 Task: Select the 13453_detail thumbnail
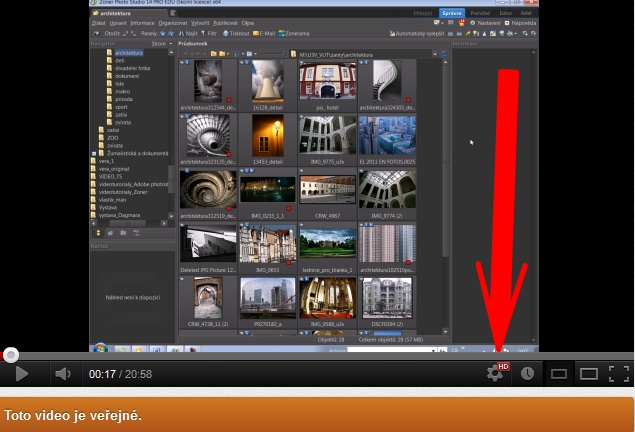[x=268, y=137]
